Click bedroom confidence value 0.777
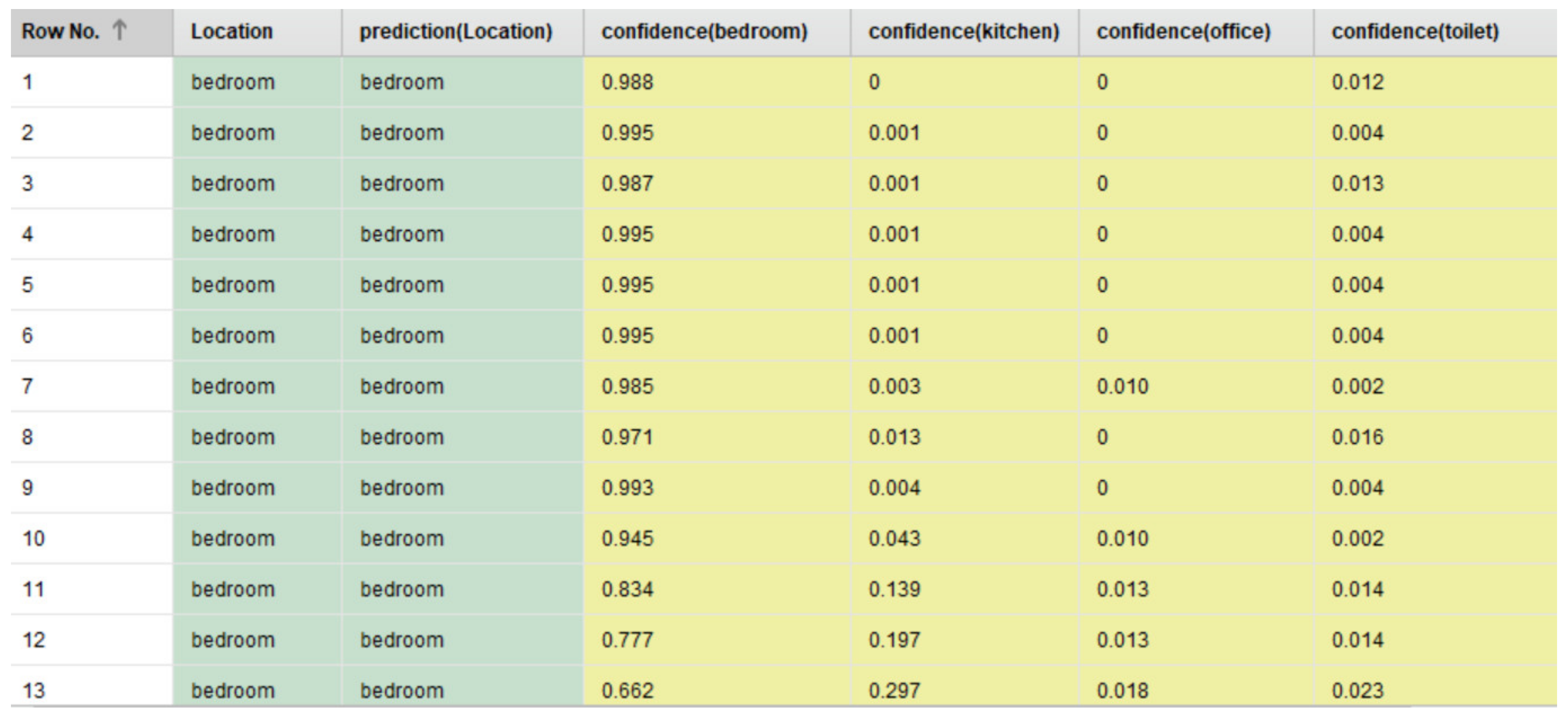1568x719 pixels. click(x=627, y=640)
